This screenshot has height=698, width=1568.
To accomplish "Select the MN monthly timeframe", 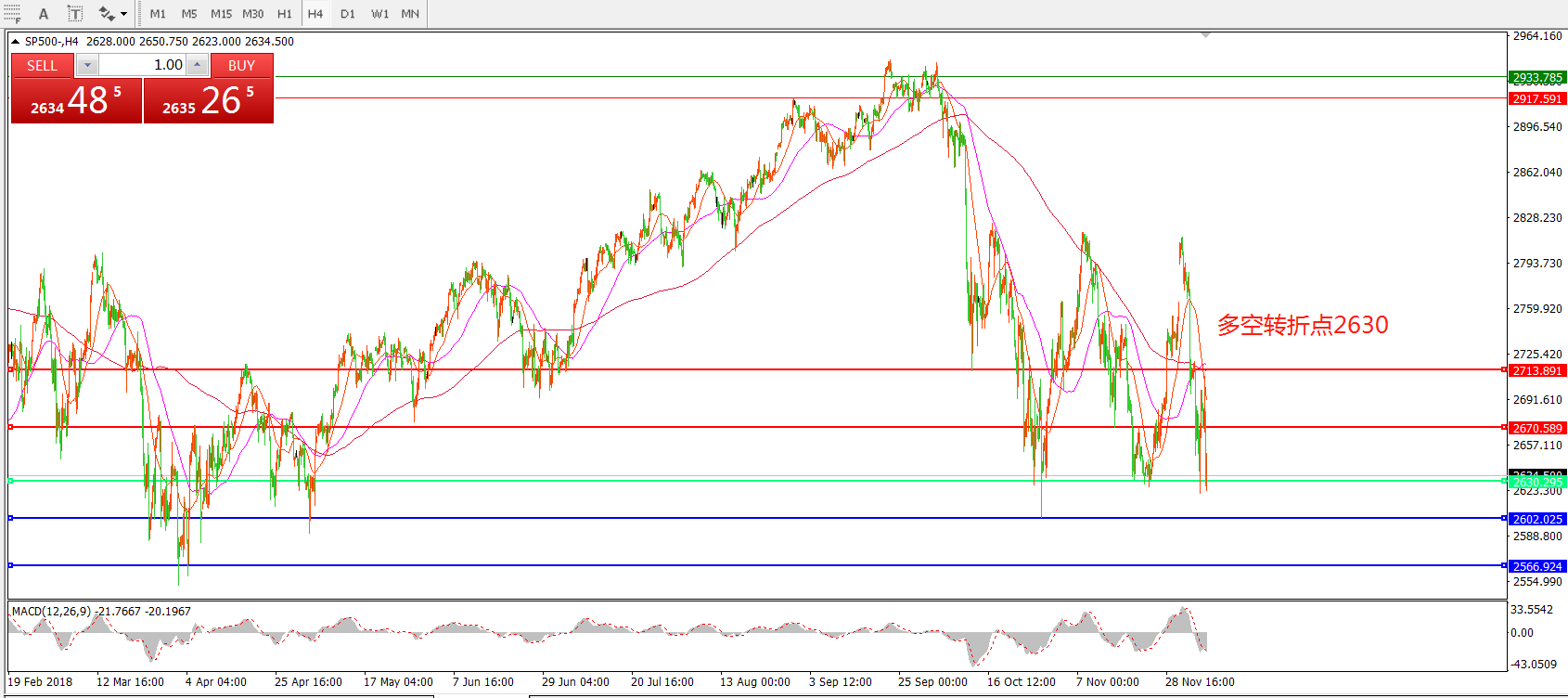I will pos(410,14).
